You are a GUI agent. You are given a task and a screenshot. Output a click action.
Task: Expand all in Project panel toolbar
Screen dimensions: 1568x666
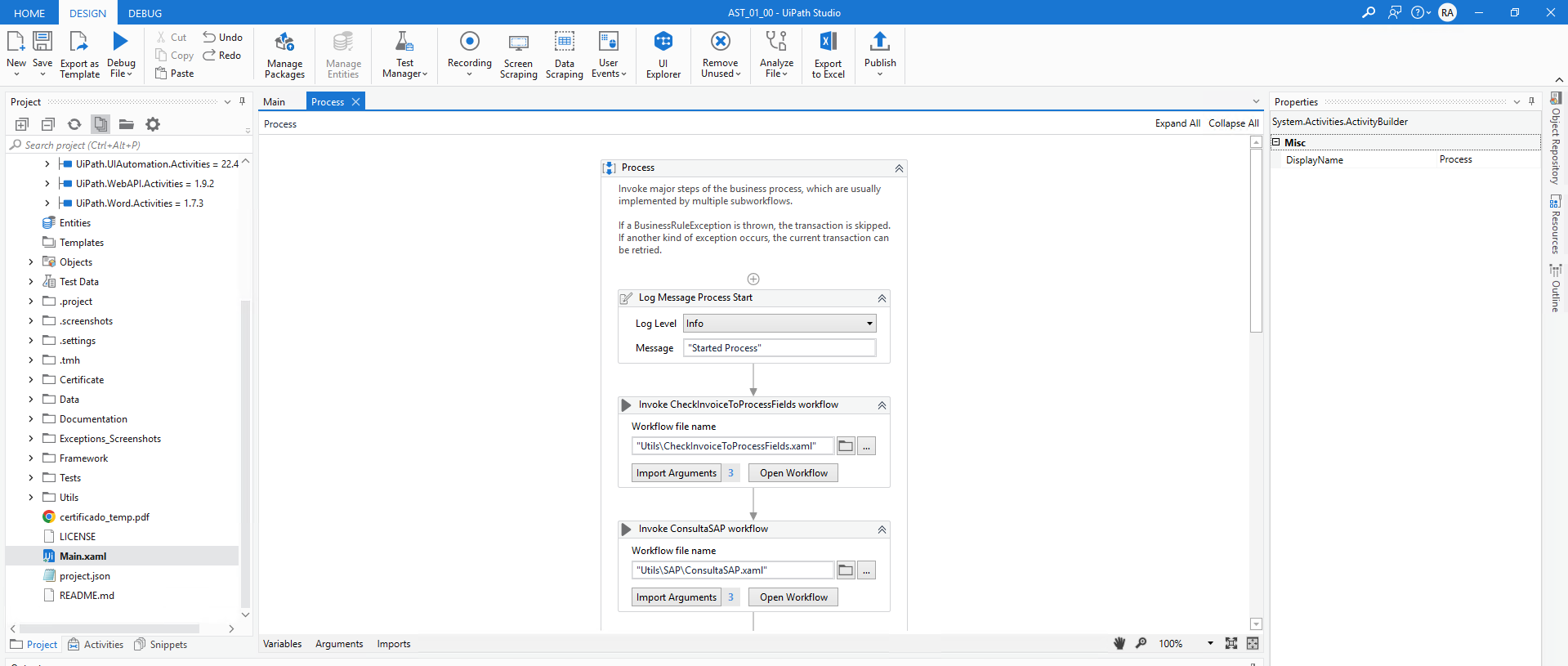pyautogui.click(x=22, y=124)
